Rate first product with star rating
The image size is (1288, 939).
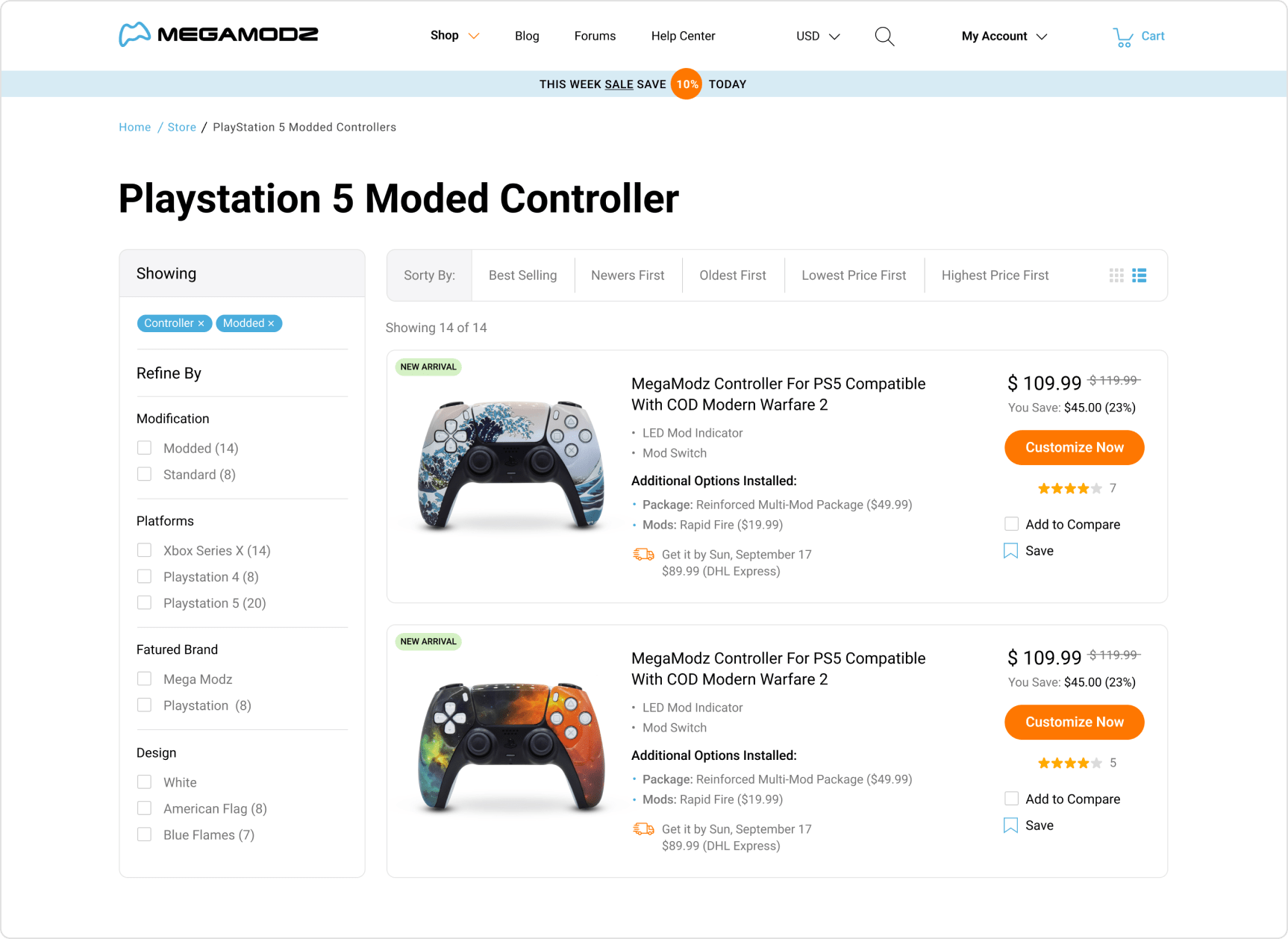1069,489
